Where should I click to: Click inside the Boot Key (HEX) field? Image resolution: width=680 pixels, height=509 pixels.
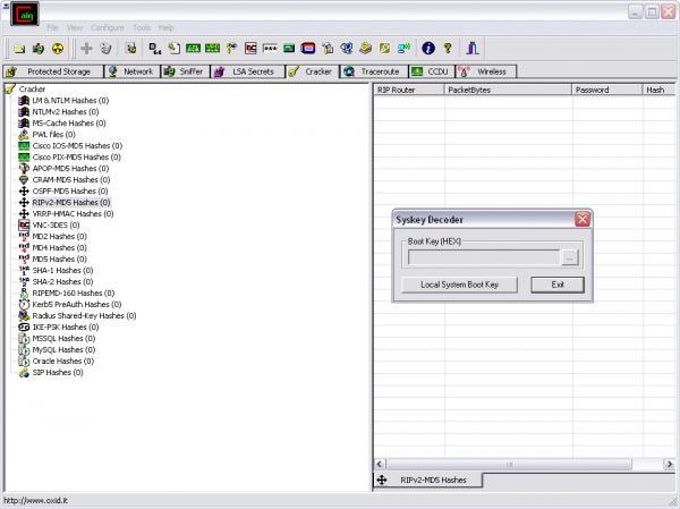(484, 258)
